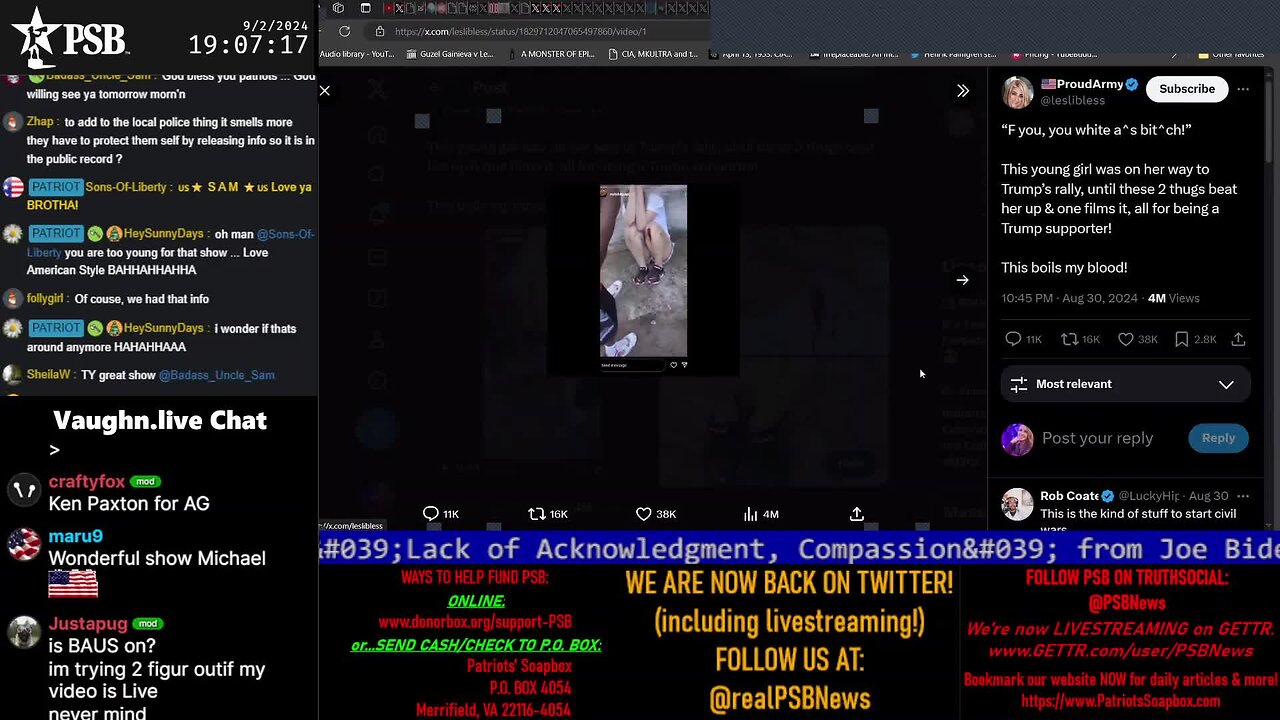Click Justapug name in Vaughn chat
This screenshot has height=720, width=1280.
(88, 624)
